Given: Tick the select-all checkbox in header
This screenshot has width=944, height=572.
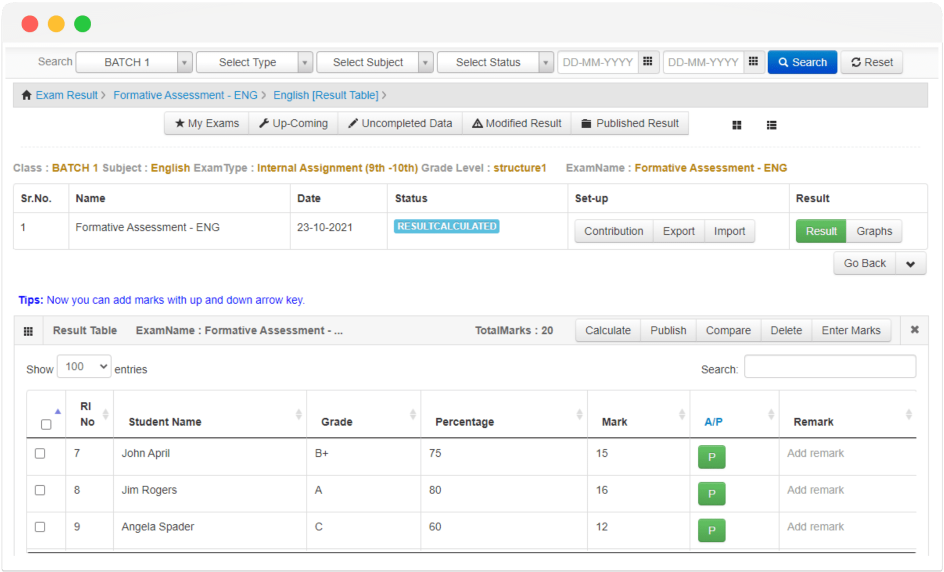Looking at the screenshot, I should 46,424.
